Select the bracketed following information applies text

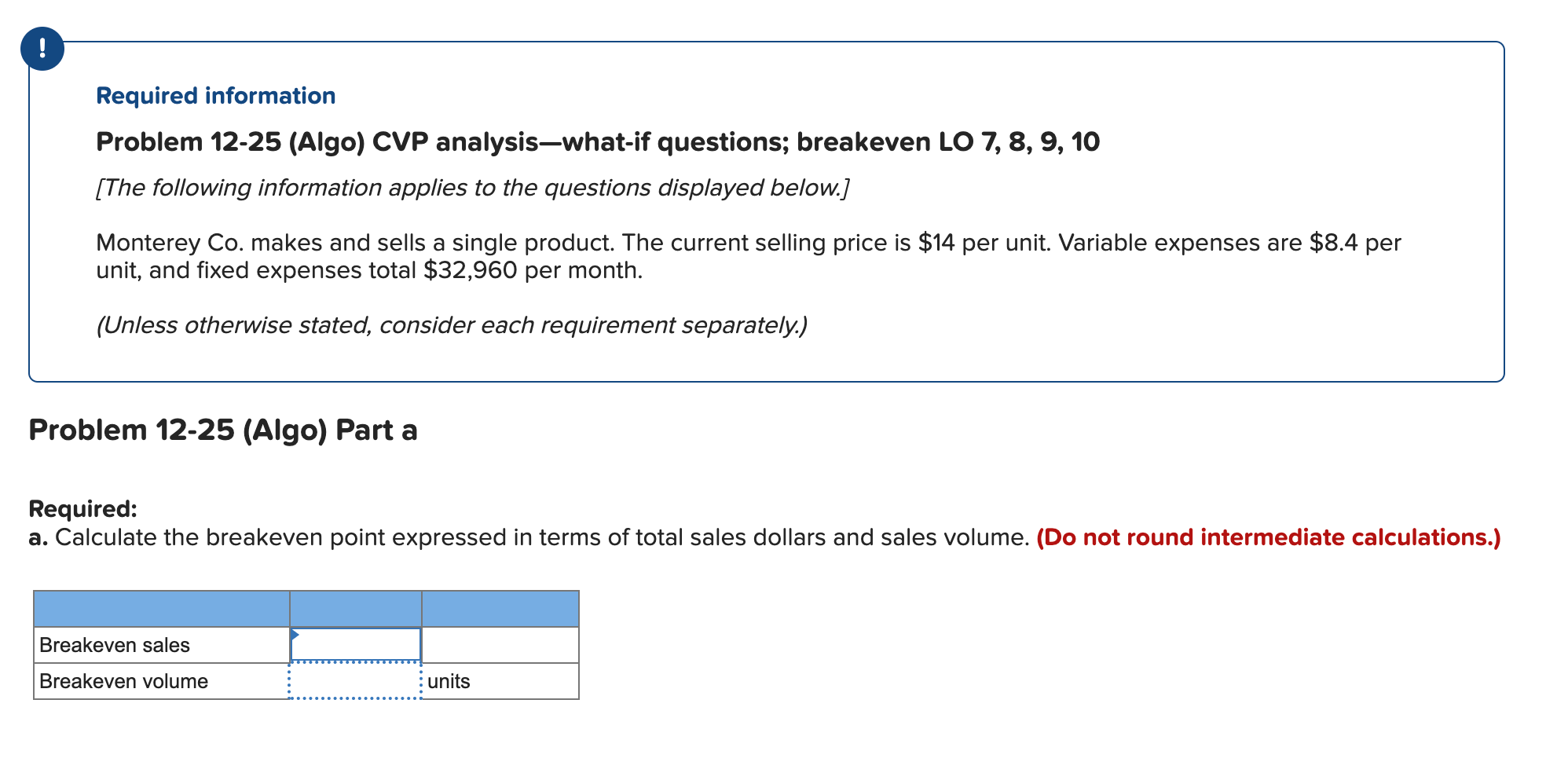473,188
